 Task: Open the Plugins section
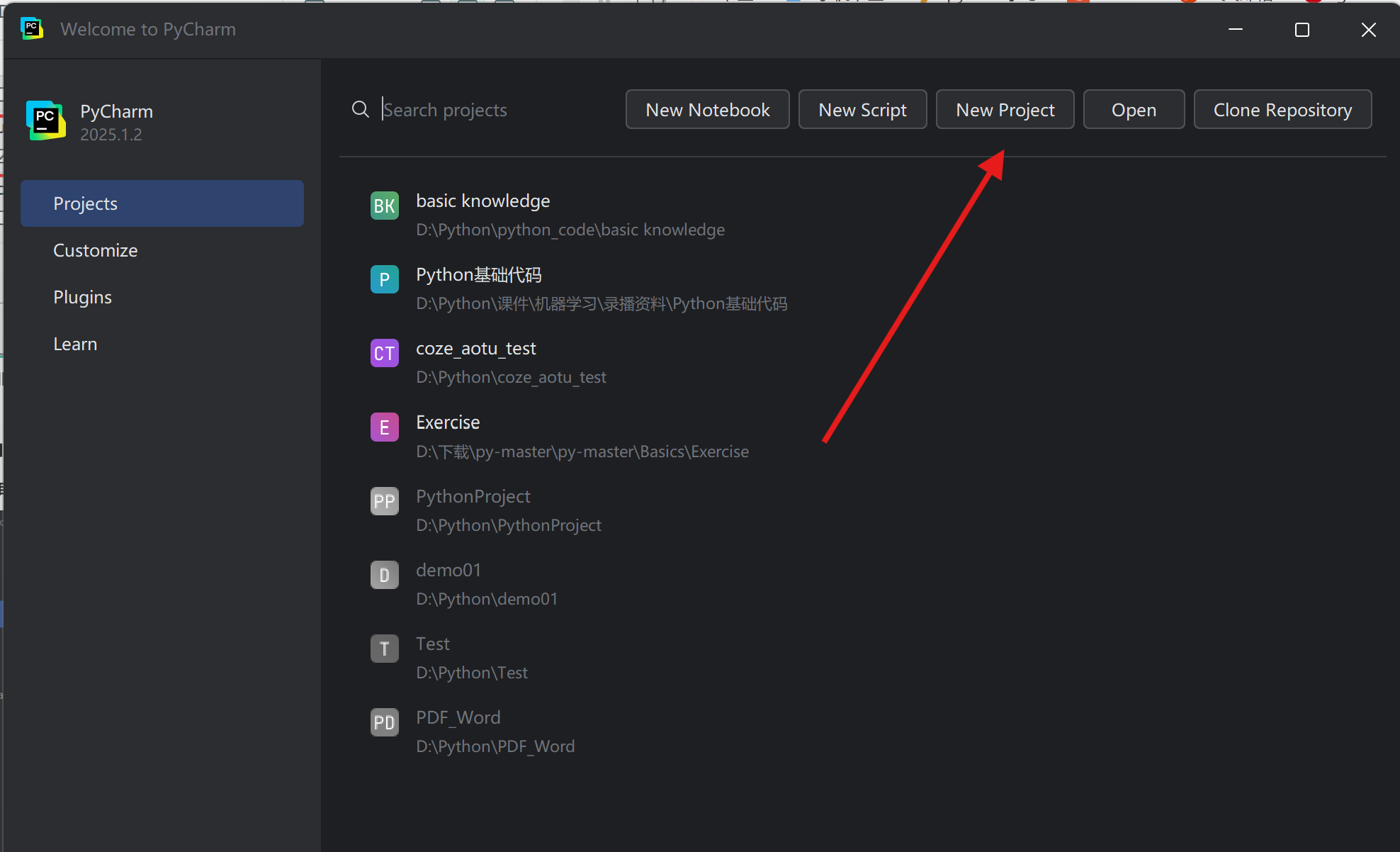pyautogui.click(x=83, y=297)
